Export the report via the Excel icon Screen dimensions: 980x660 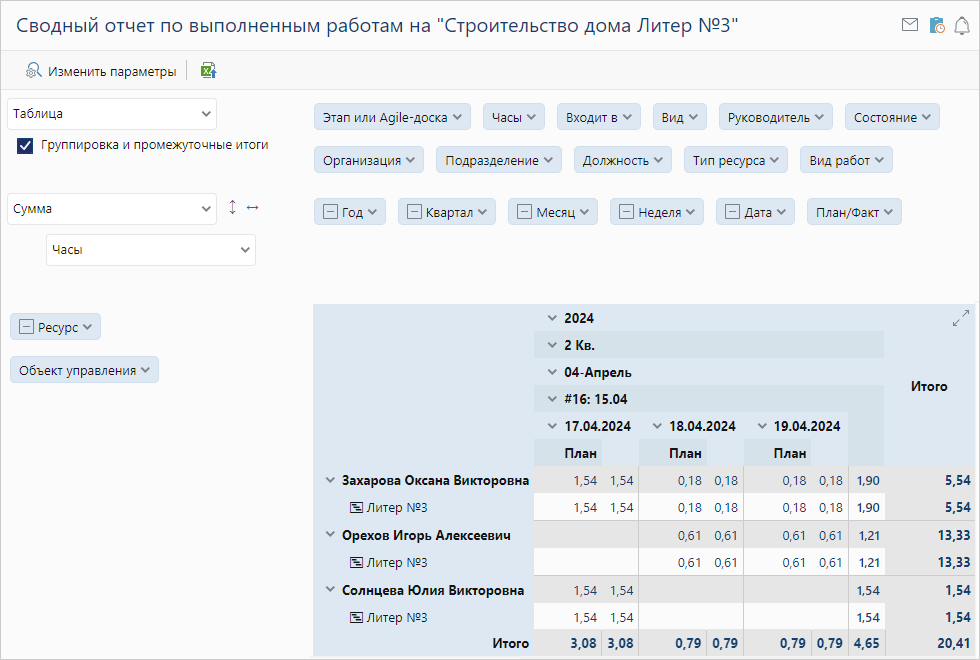(208, 70)
